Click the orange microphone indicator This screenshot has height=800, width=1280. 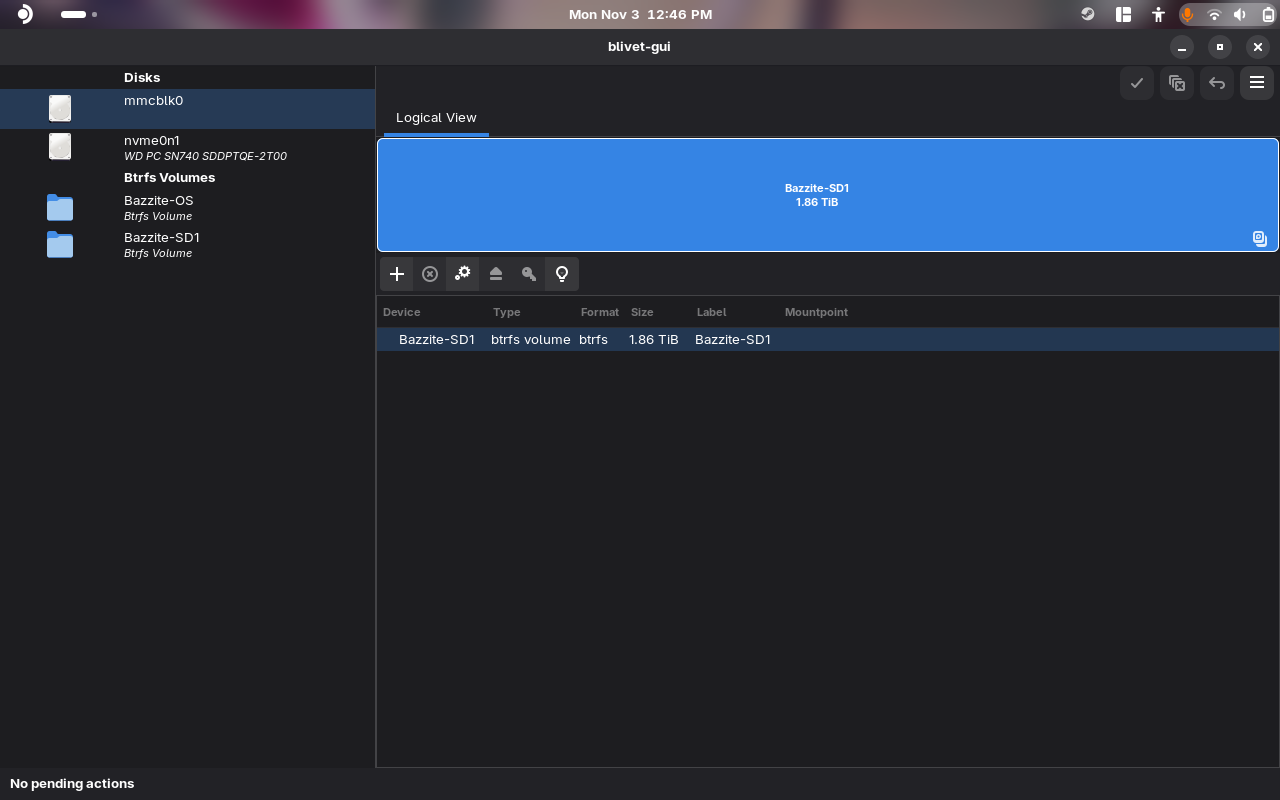[x=1188, y=14]
